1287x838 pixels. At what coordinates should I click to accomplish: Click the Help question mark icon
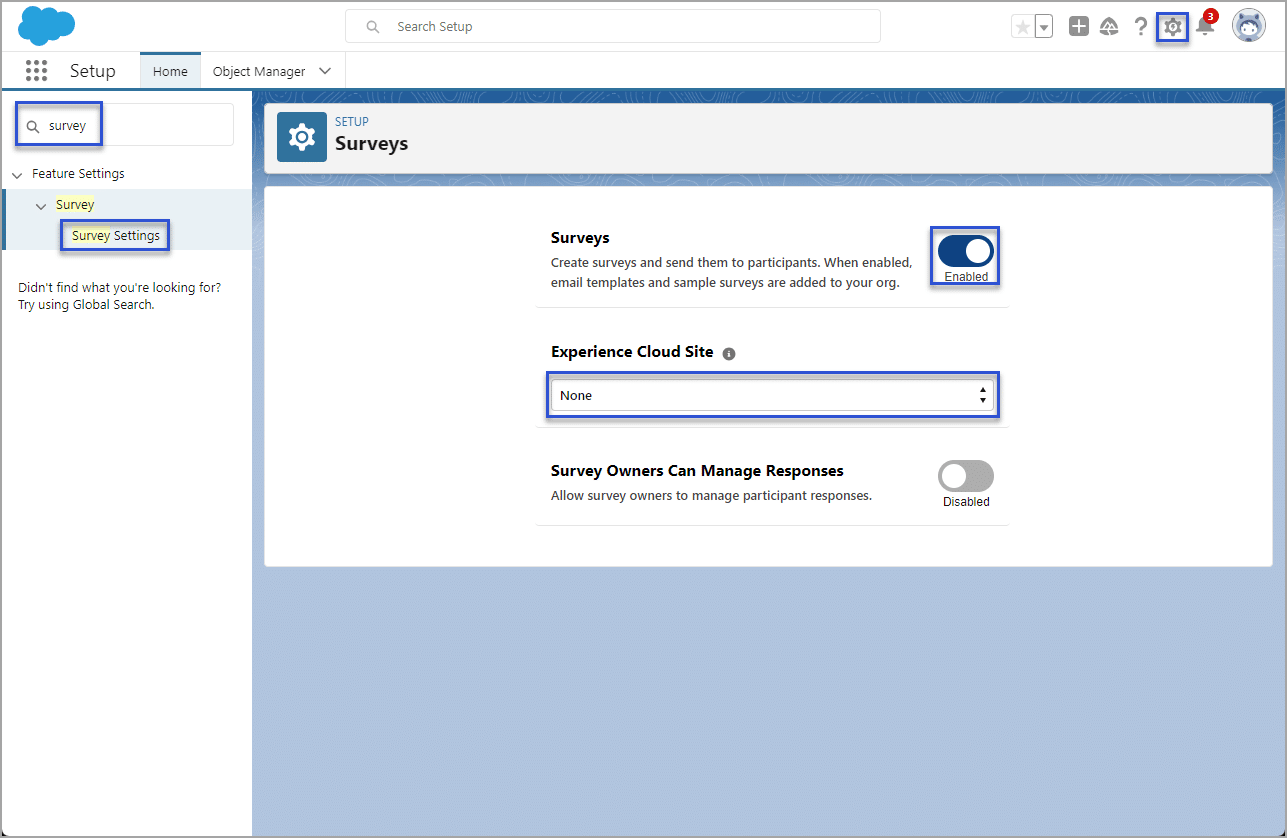1140,27
